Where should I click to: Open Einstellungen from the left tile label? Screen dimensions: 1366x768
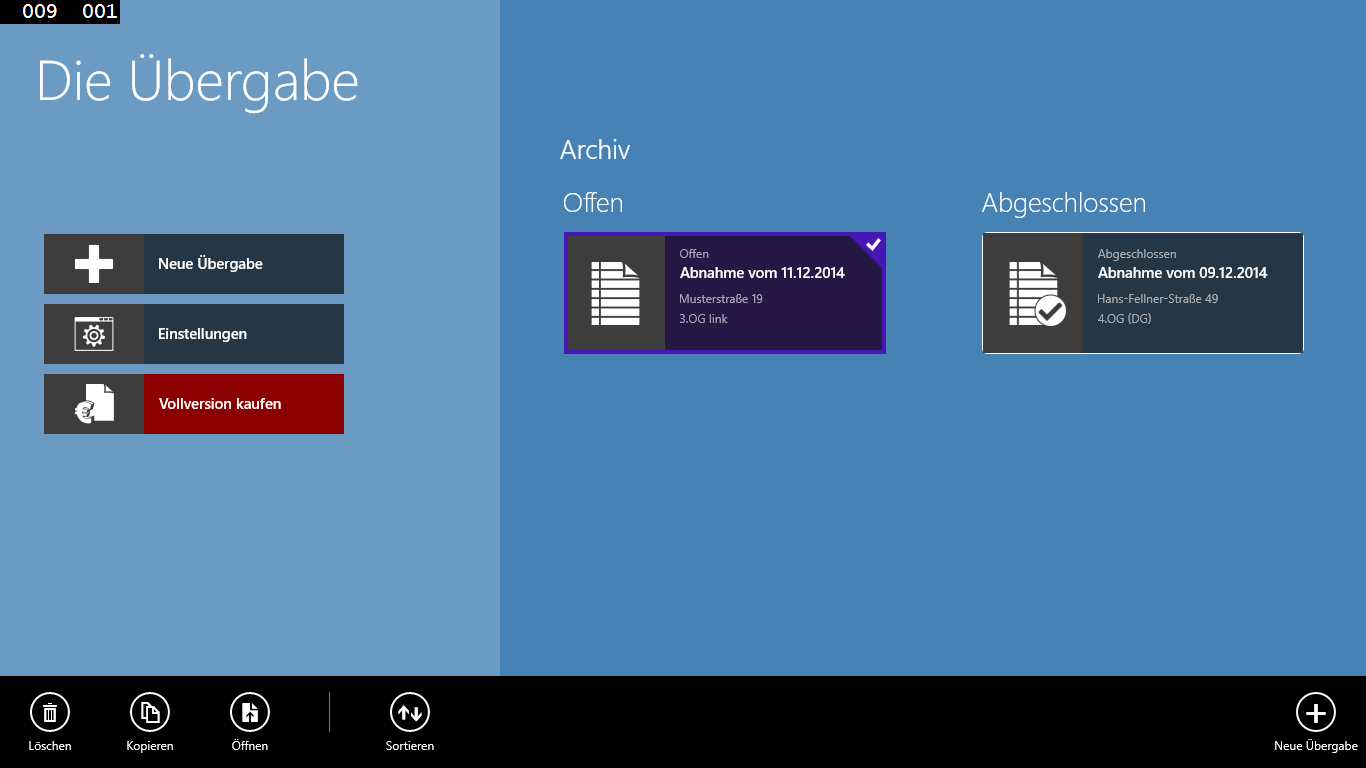tap(203, 334)
